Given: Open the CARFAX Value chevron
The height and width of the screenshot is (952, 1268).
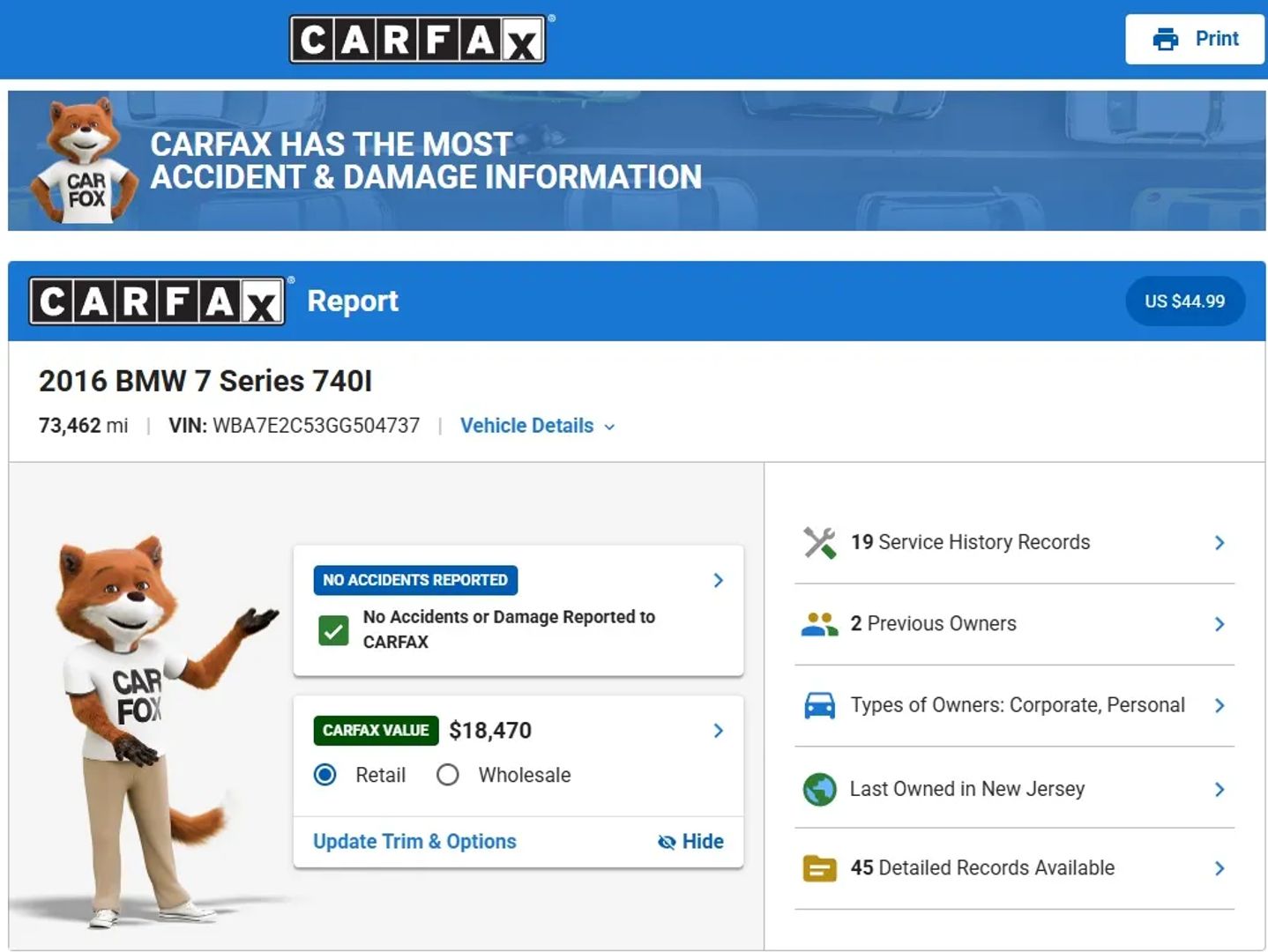Looking at the screenshot, I should (719, 731).
